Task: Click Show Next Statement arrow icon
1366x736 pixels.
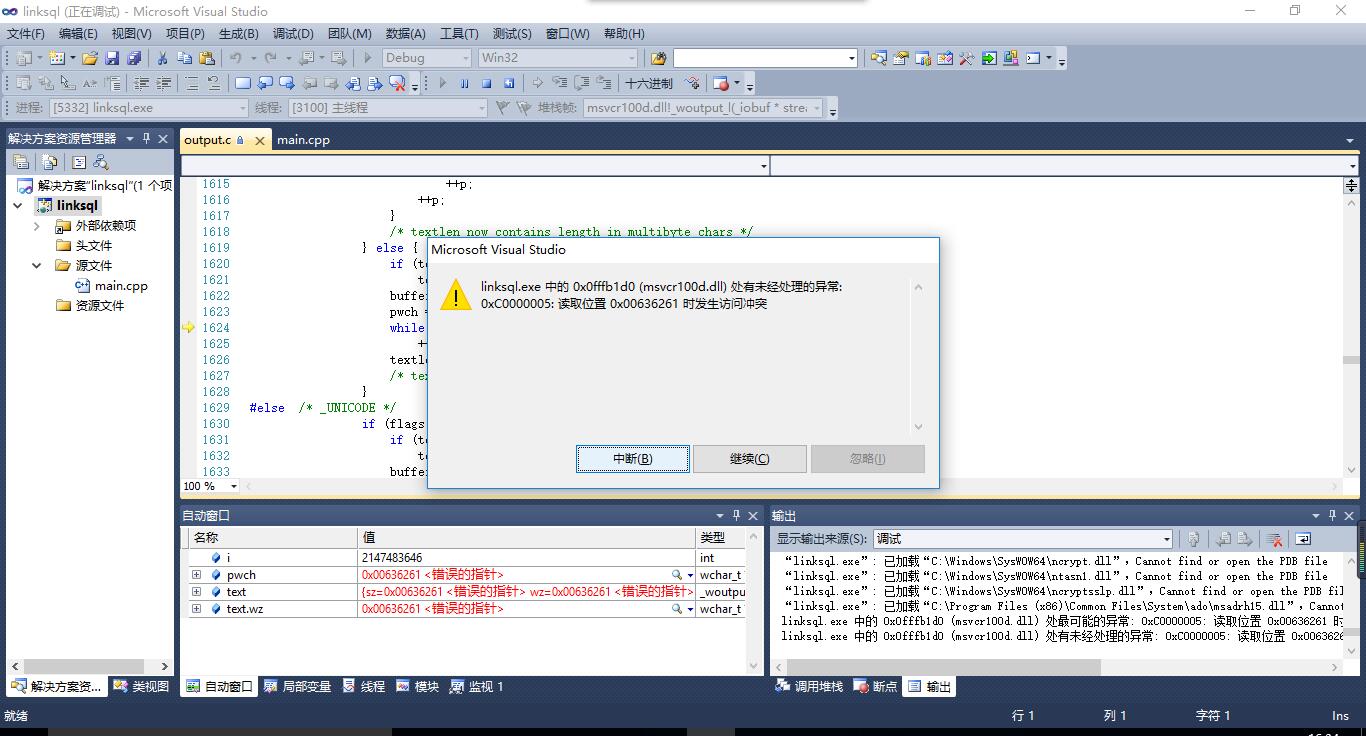Action: (x=537, y=83)
